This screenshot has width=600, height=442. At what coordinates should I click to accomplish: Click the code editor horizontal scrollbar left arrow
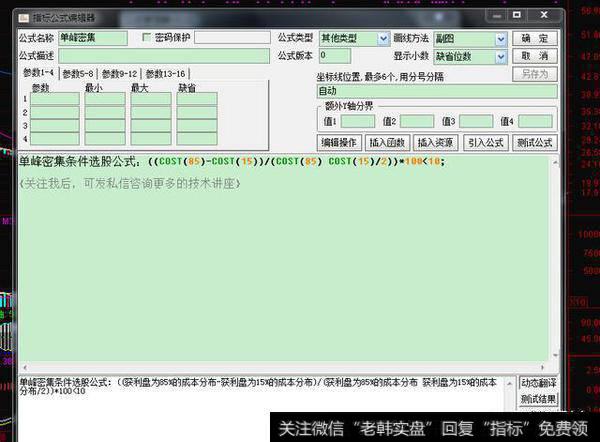[x=24, y=367]
